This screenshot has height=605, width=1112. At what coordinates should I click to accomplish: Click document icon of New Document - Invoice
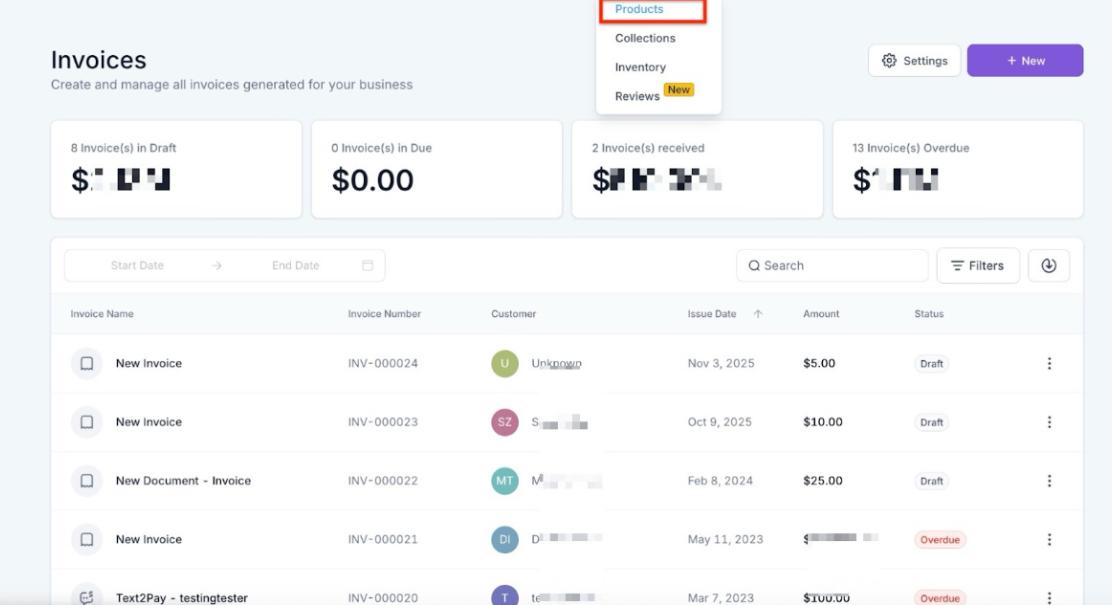tap(87, 481)
